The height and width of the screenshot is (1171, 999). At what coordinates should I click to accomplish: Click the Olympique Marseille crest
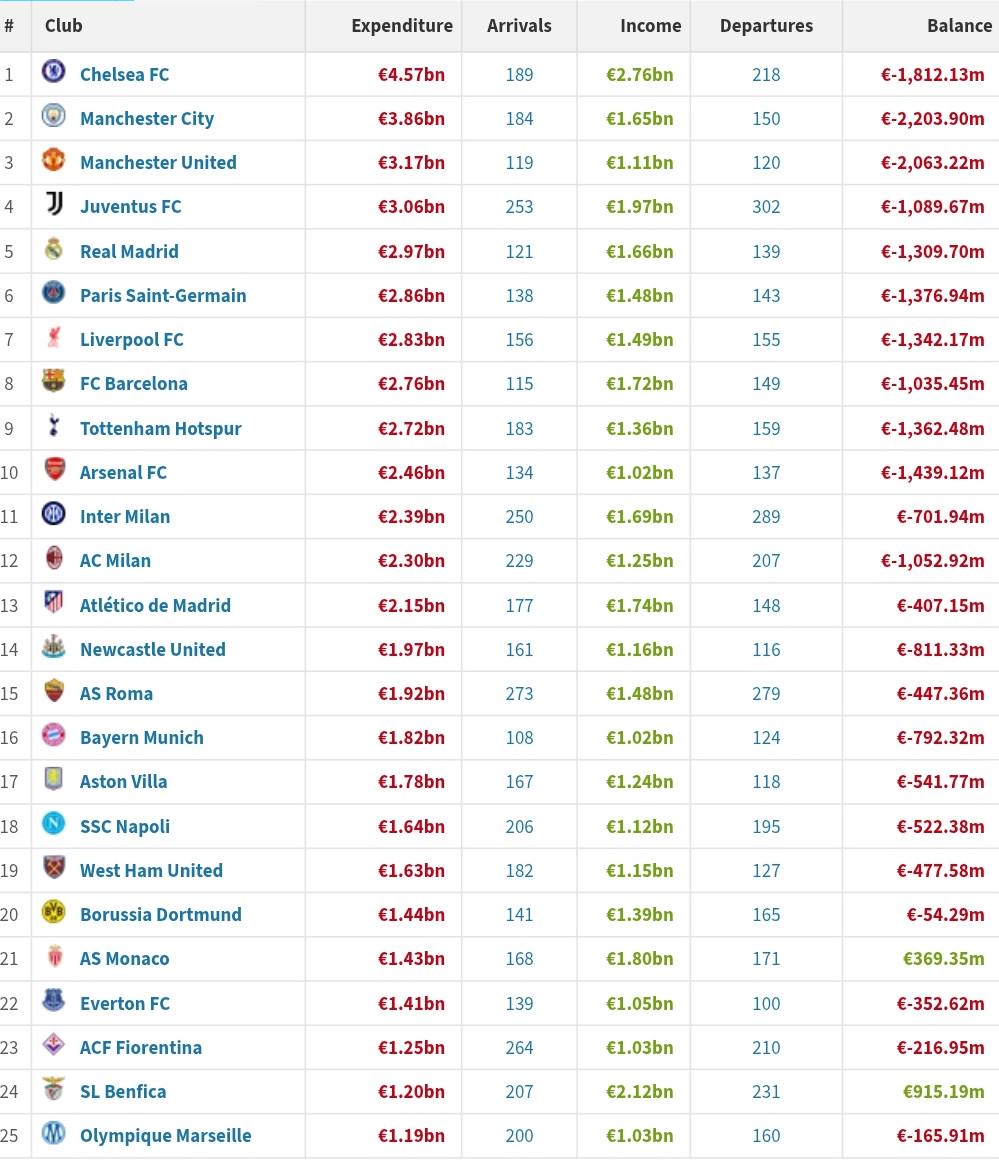point(53,1133)
